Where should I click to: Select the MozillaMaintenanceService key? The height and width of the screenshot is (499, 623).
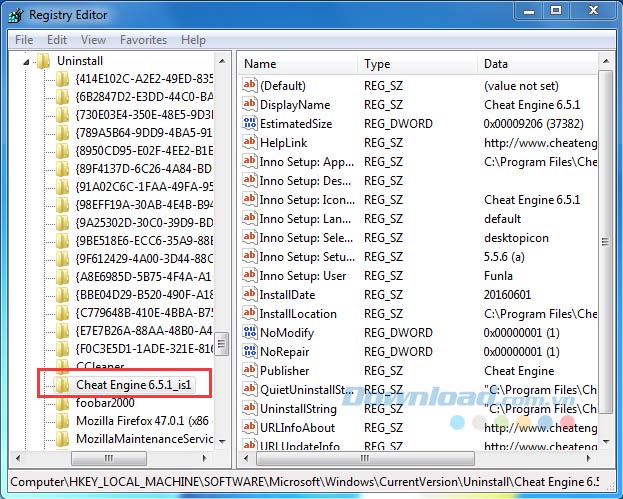[x=144, y=439]
